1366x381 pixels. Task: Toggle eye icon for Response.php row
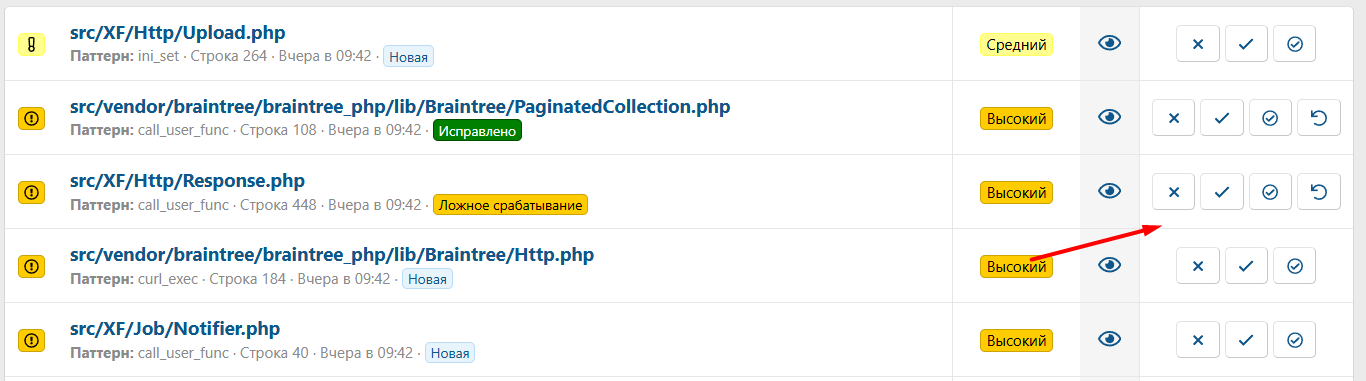pyautogui.click(x=1110, y=192)
